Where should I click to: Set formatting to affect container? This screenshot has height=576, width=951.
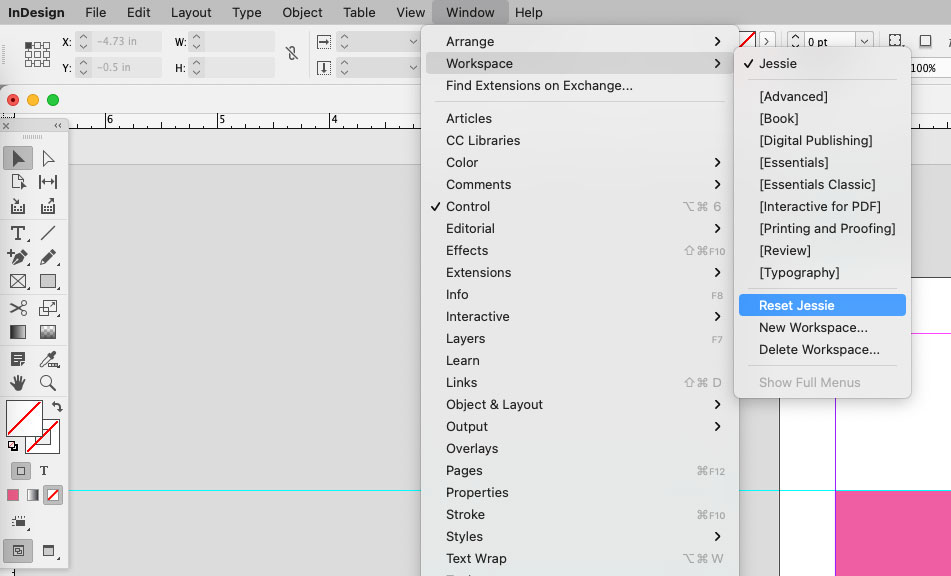(x=21, y=471)
